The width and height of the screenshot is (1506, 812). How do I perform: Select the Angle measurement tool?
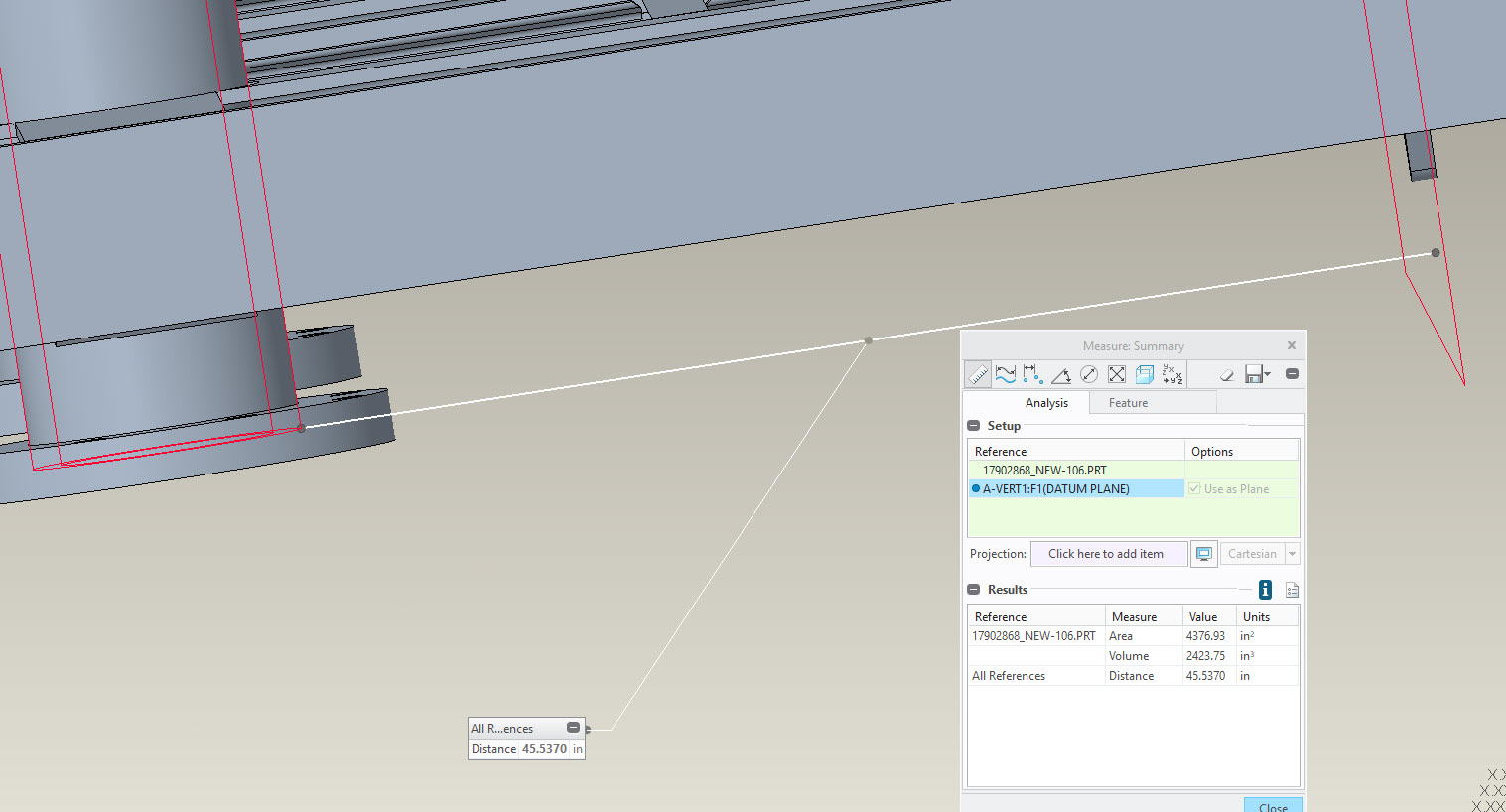tap(1060, 373)
